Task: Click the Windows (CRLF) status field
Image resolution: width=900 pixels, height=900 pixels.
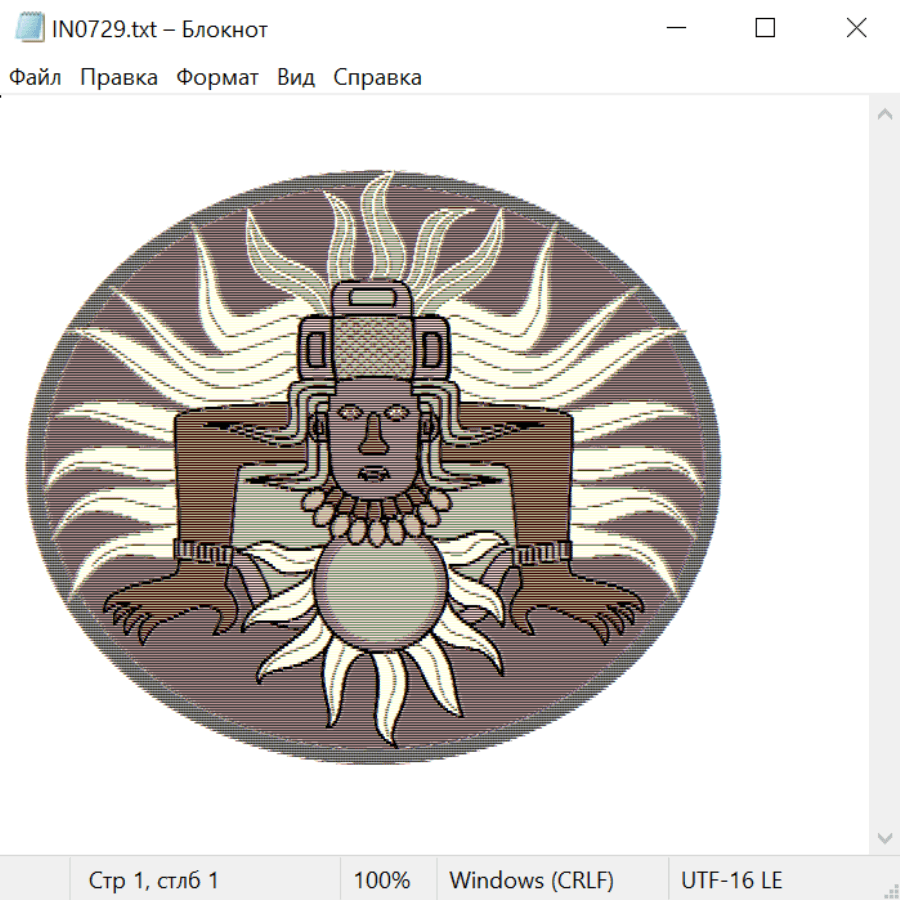Action: 531,881
